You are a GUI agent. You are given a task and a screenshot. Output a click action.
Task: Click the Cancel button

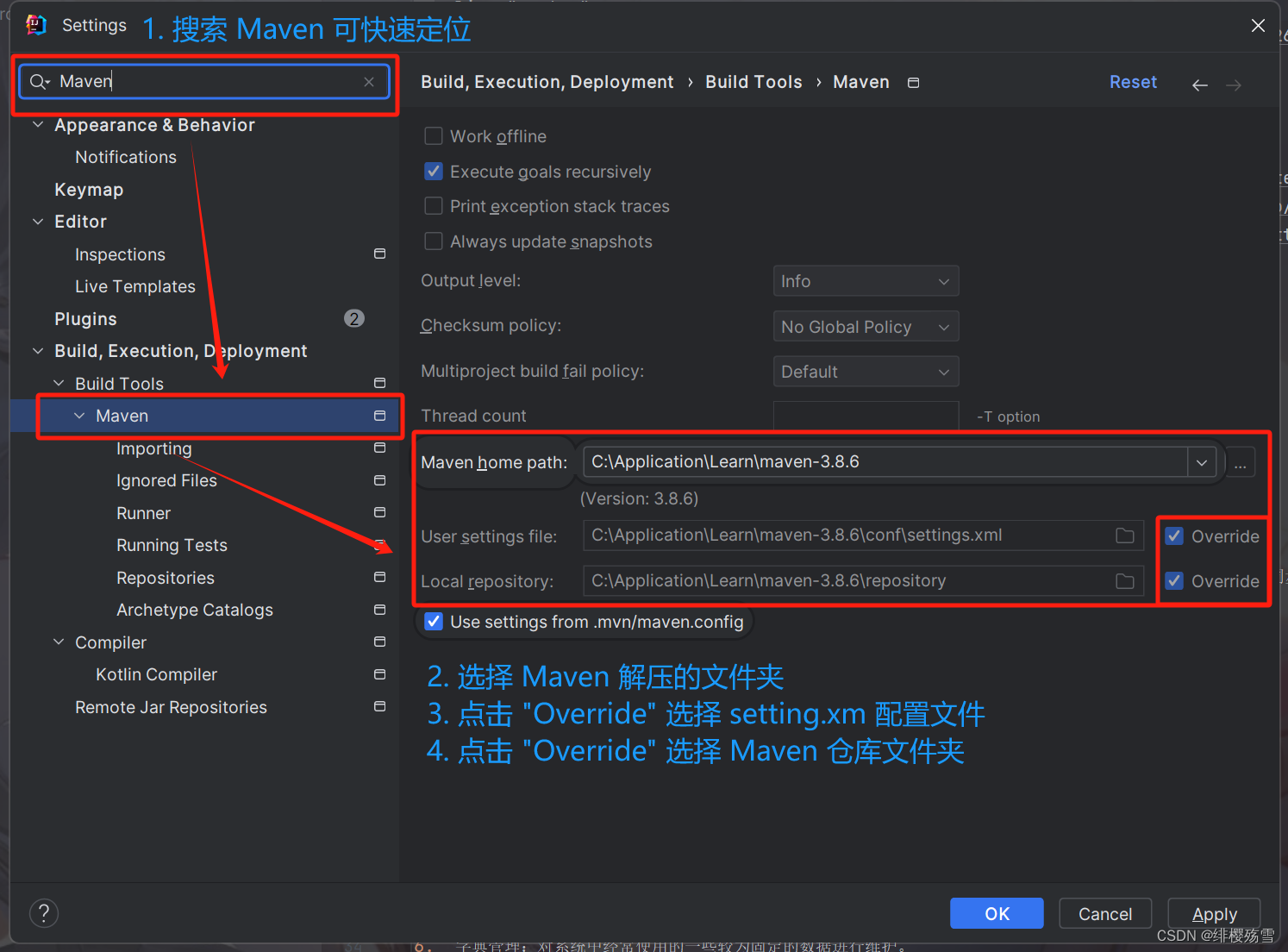click(1105, 914)
